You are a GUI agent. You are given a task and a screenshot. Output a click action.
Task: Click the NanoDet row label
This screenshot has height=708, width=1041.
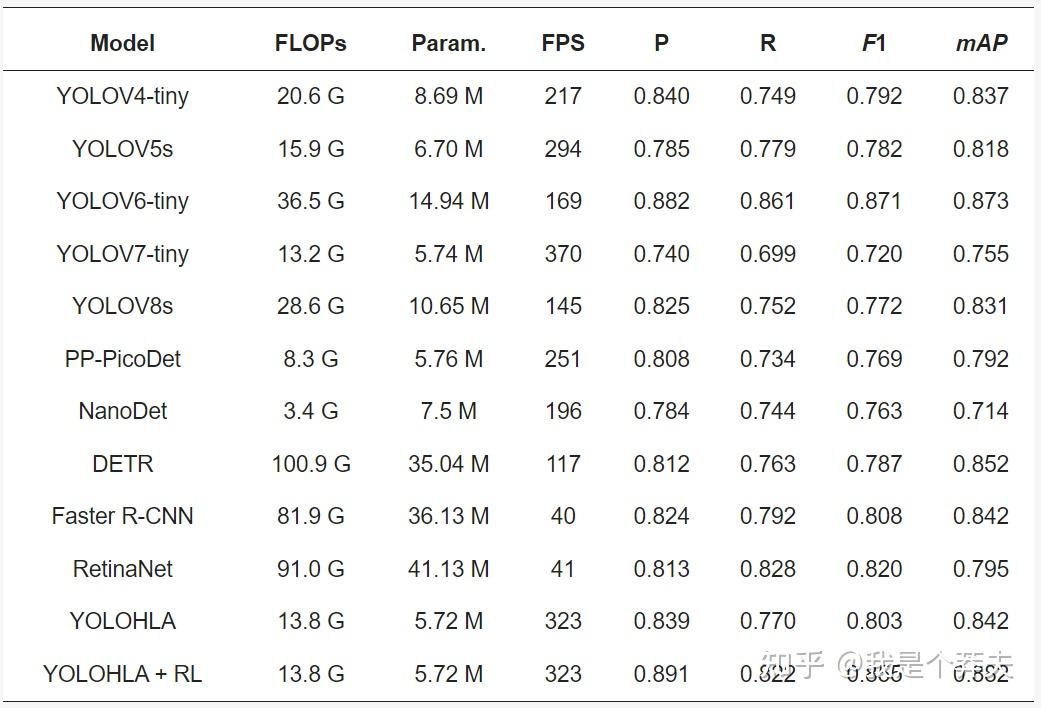coord(122,411)
